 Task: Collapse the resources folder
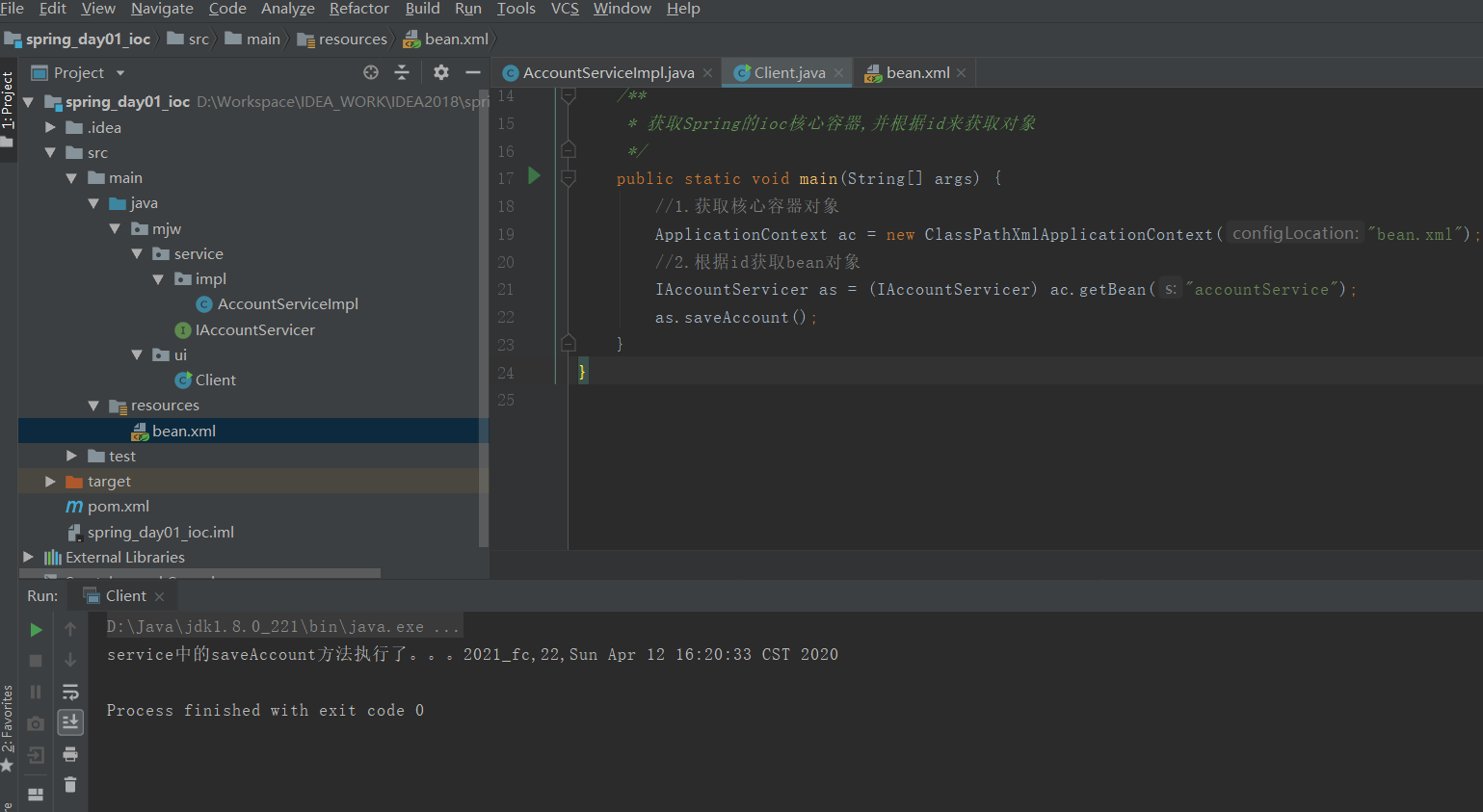pos(93,406)
